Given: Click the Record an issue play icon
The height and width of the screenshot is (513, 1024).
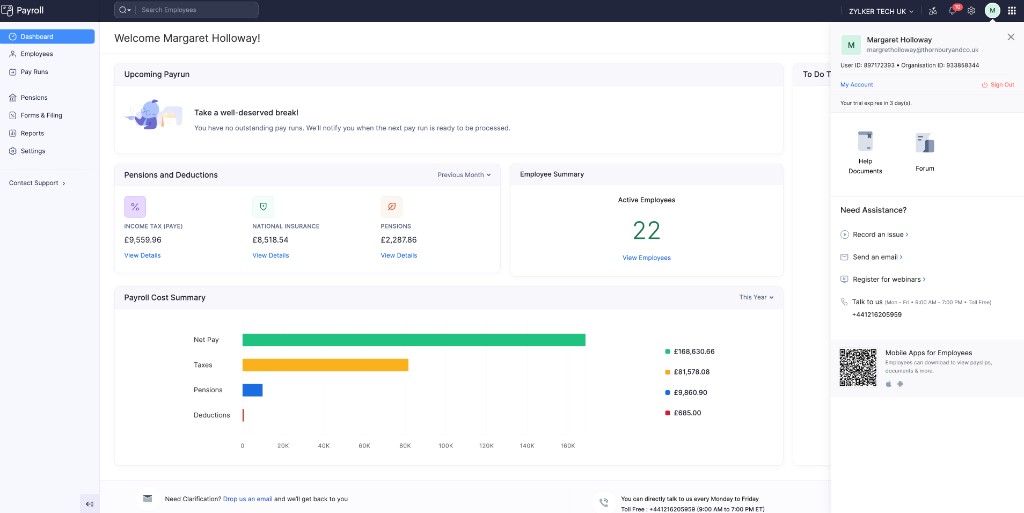Looking at the screenshot, I should point(844,234).
